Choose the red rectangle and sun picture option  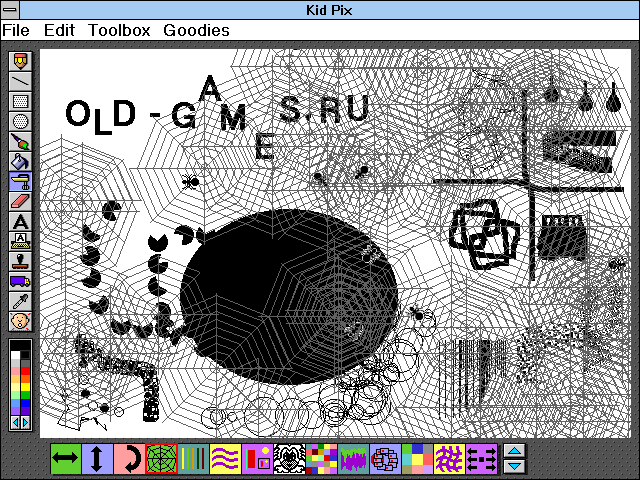pos(257,459)
